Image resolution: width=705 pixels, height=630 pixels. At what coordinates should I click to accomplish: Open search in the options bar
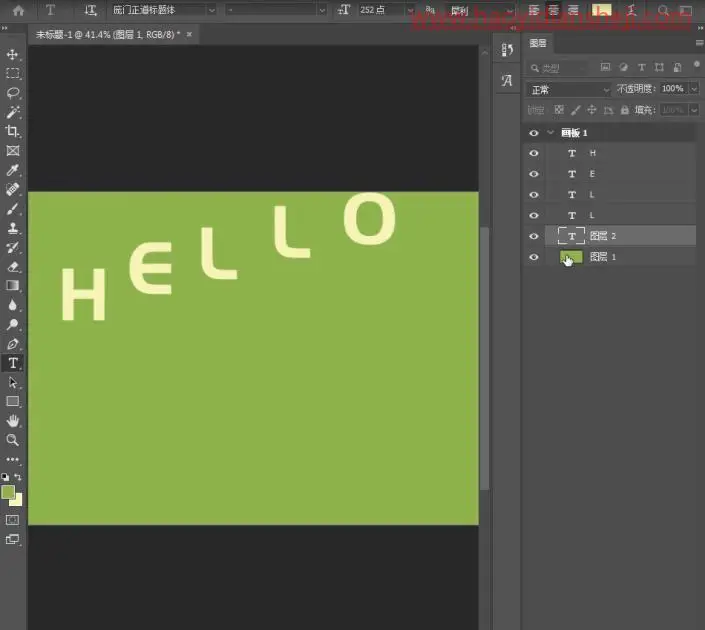tap(663, 10)
